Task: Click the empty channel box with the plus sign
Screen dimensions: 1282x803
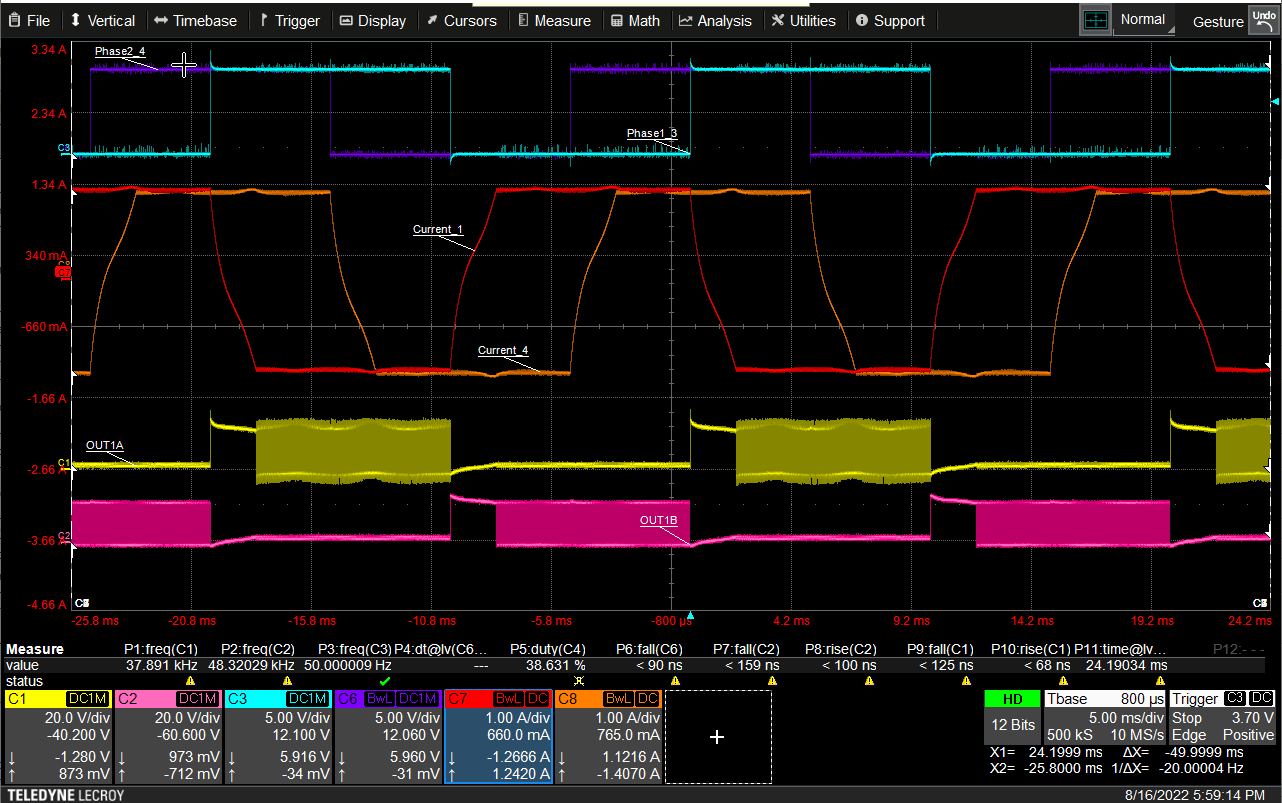Action: pos(716,737)
